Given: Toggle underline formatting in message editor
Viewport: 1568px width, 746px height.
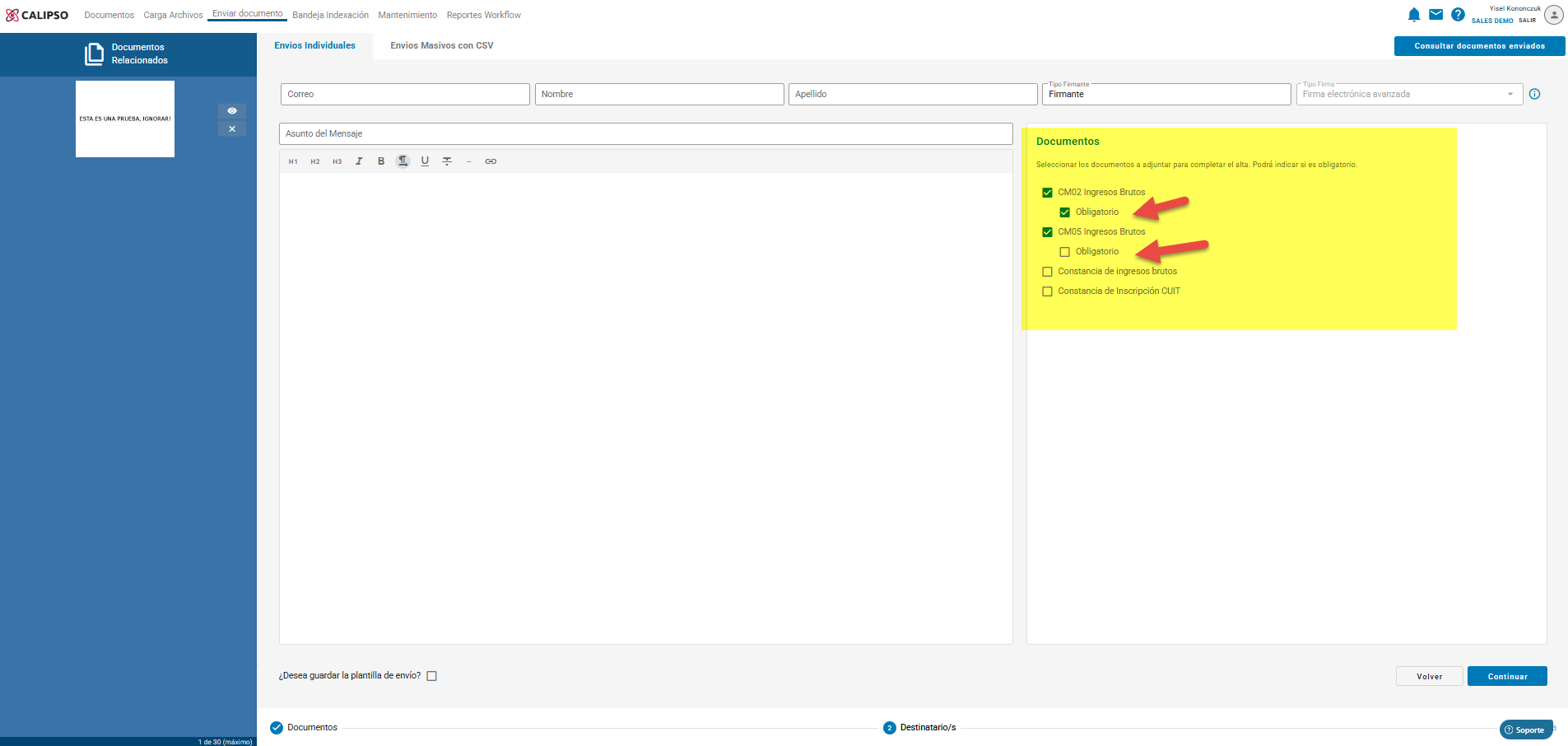Looking at the screenshot, I should (x=425, y=161).
